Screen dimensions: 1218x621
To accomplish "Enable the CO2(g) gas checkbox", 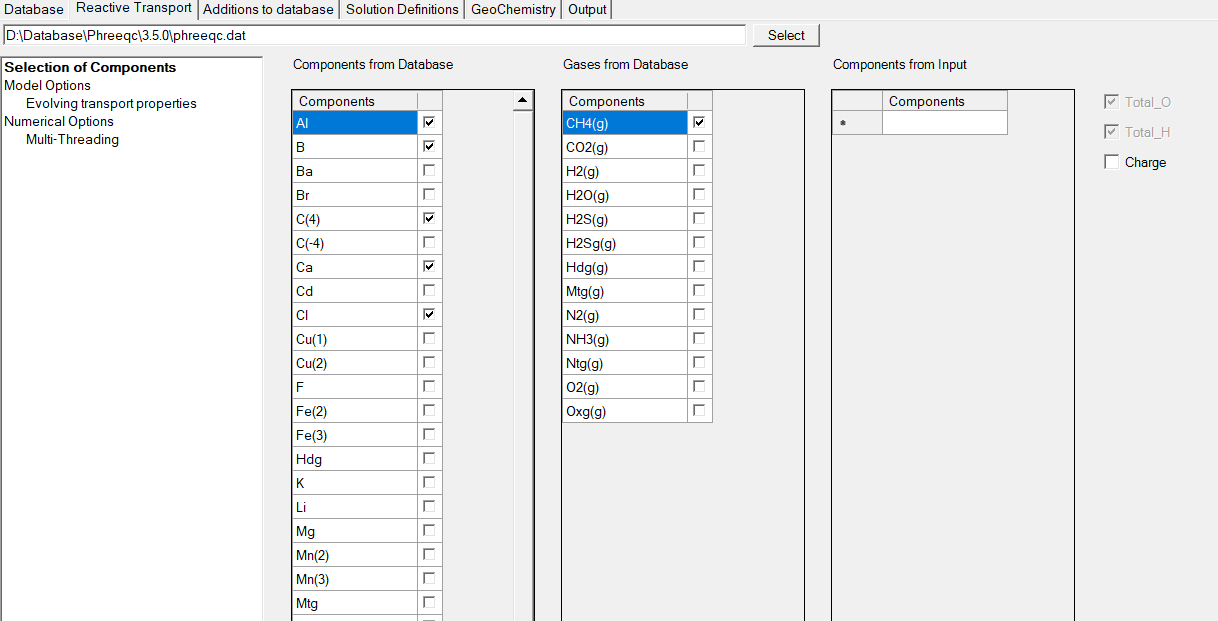I will 699,146.
